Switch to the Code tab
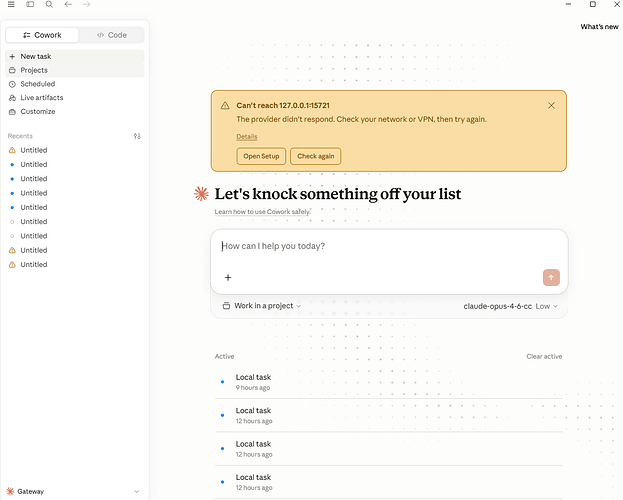Screen dimensions: 623x500 (x=112, y=35)
